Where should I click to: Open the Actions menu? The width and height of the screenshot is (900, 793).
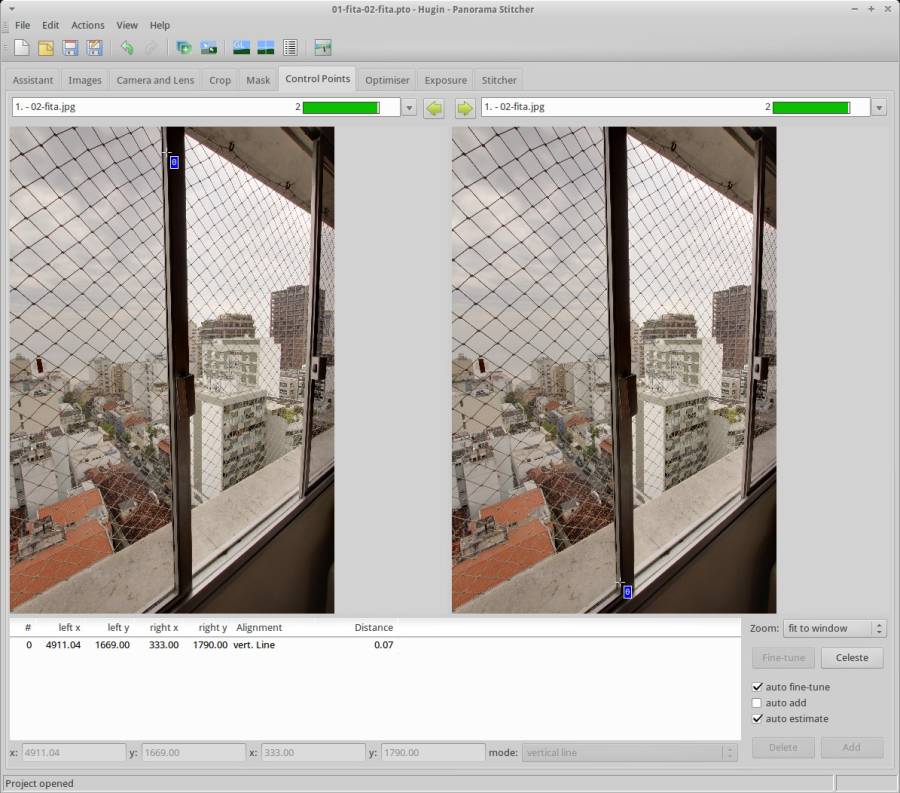[x=87, y=25]
